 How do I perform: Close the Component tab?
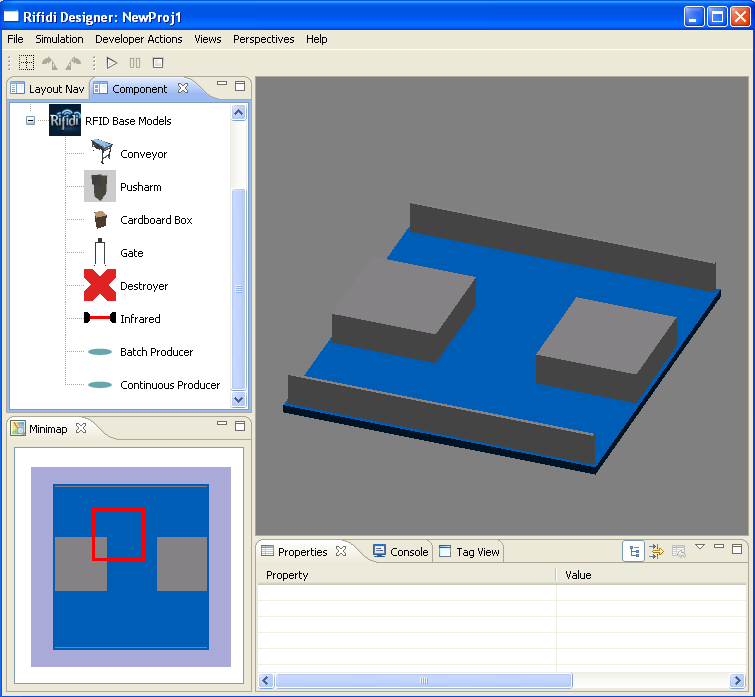click(183, 88)
